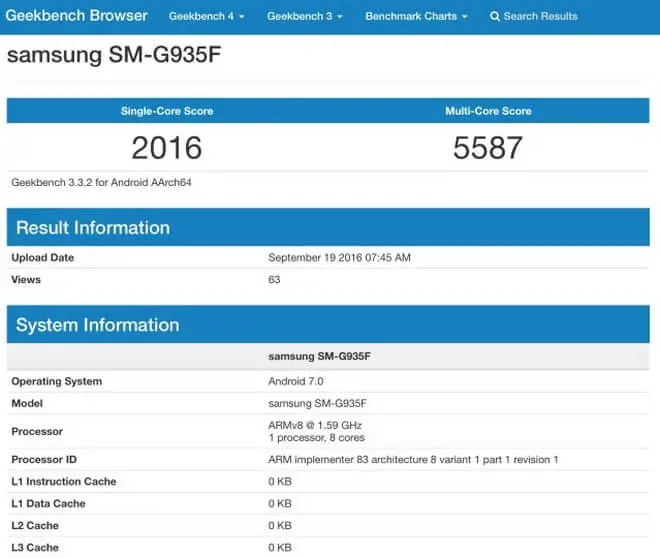Open the Search Results link
660x558 pixels.
[x=534, y=16]
